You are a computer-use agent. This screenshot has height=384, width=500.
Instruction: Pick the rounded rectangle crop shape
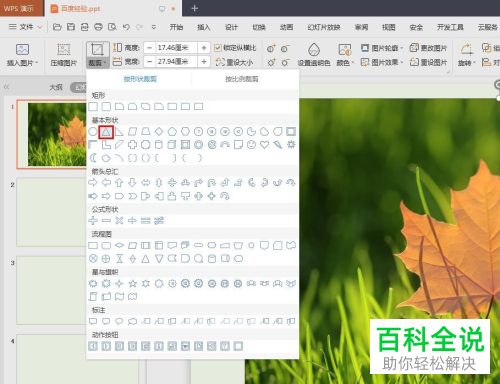point(106,107)
